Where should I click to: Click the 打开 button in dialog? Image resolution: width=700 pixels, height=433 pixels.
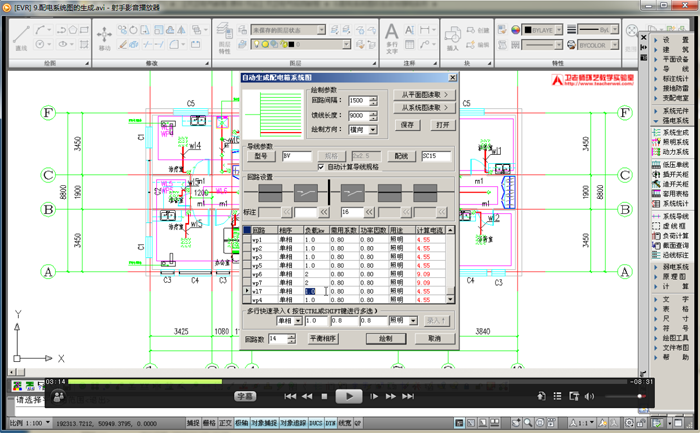[x=442, y=125]
